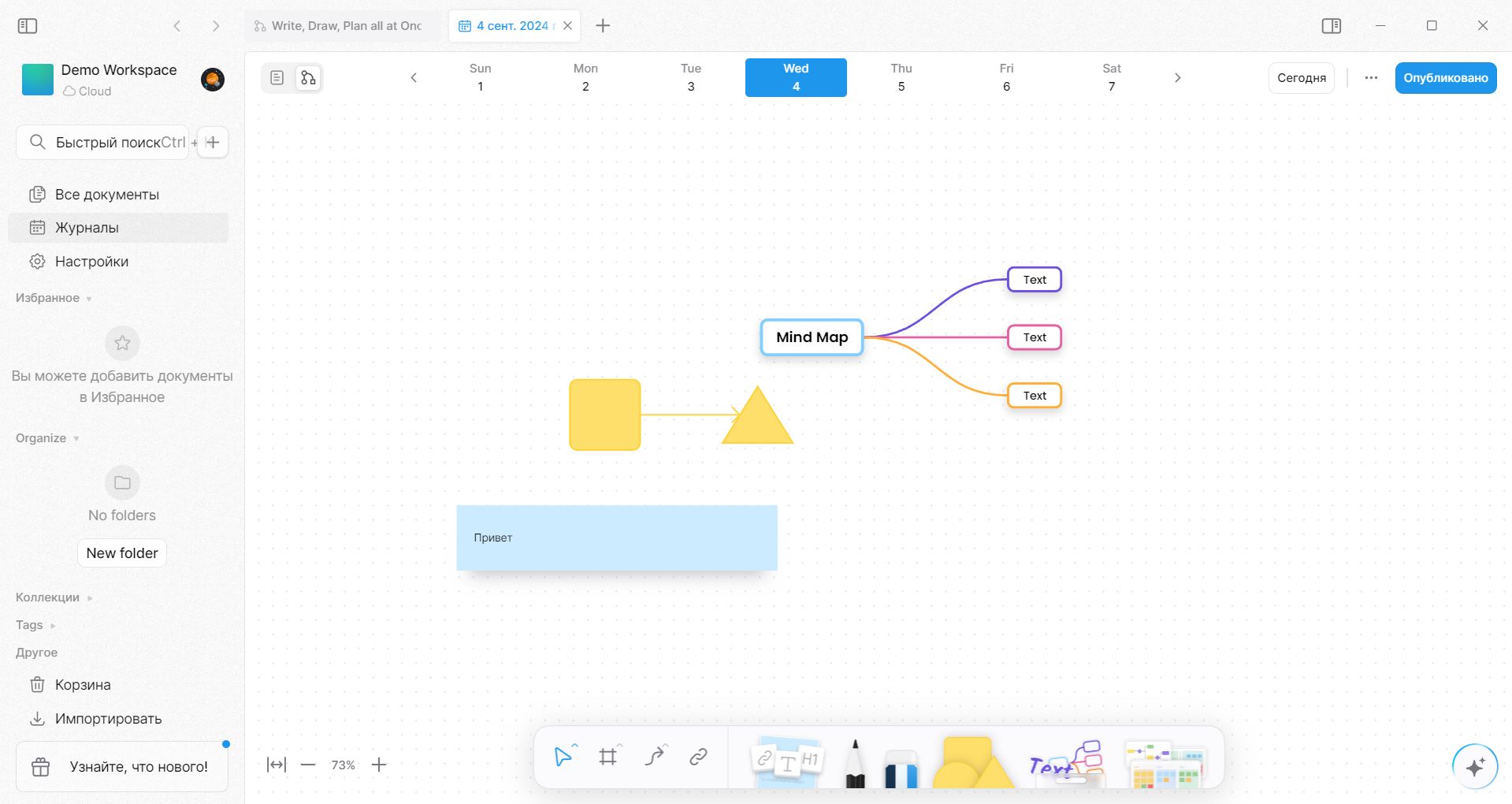
Task: Open a new tab with plus icon
Action: pos(603,26)
